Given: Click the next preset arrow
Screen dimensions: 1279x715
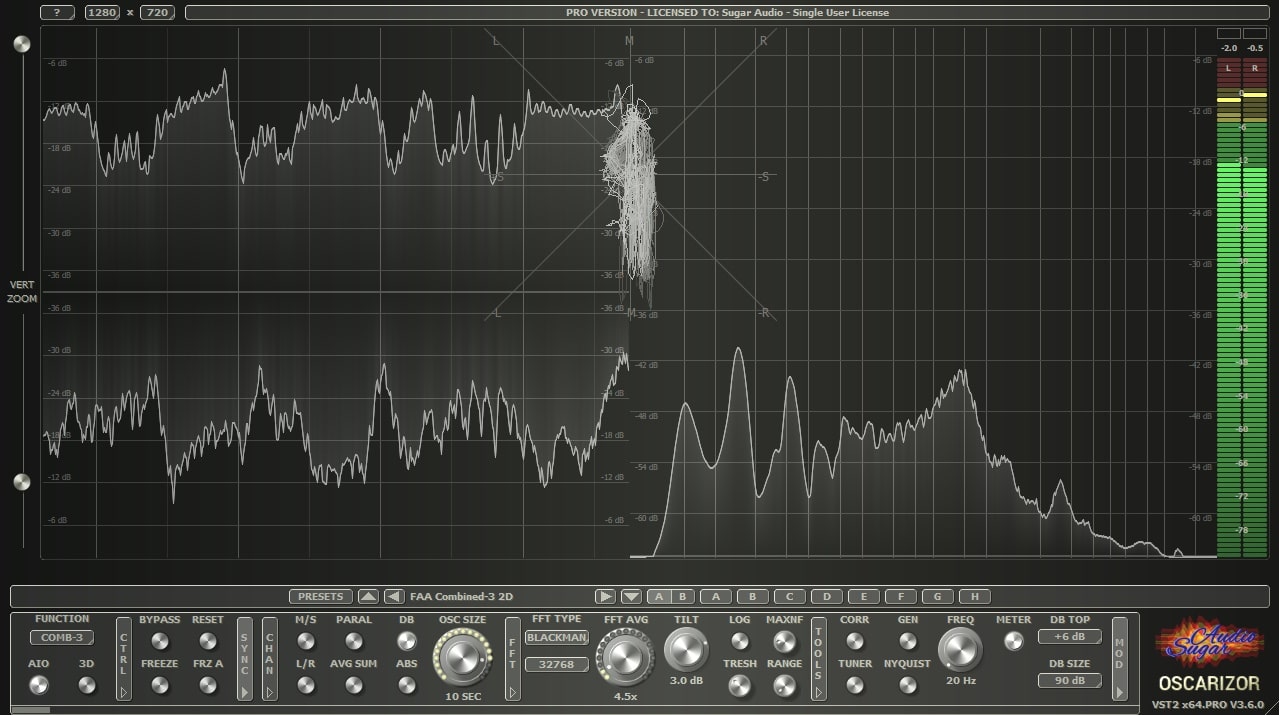Looking at the screenshot, I should pyautogui.click(x=605, y=595).
